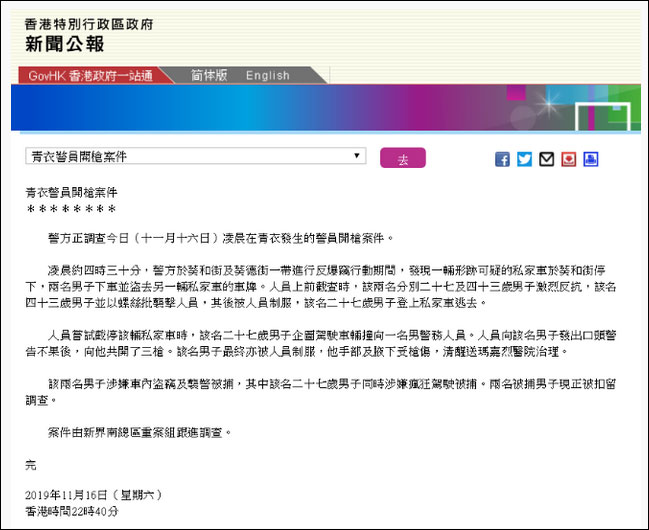Switch to the English version

pos(267,76)
